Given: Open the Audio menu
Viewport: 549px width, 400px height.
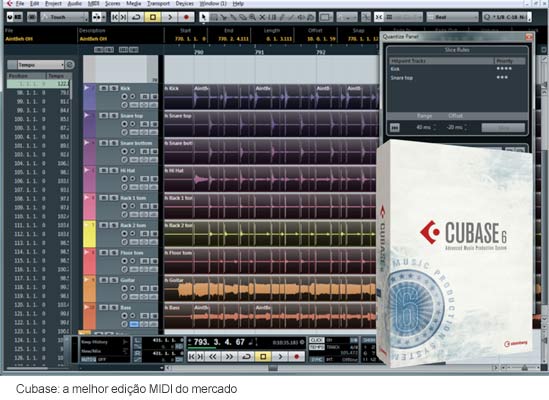Looking at the screenshot, I should [75, 4].
